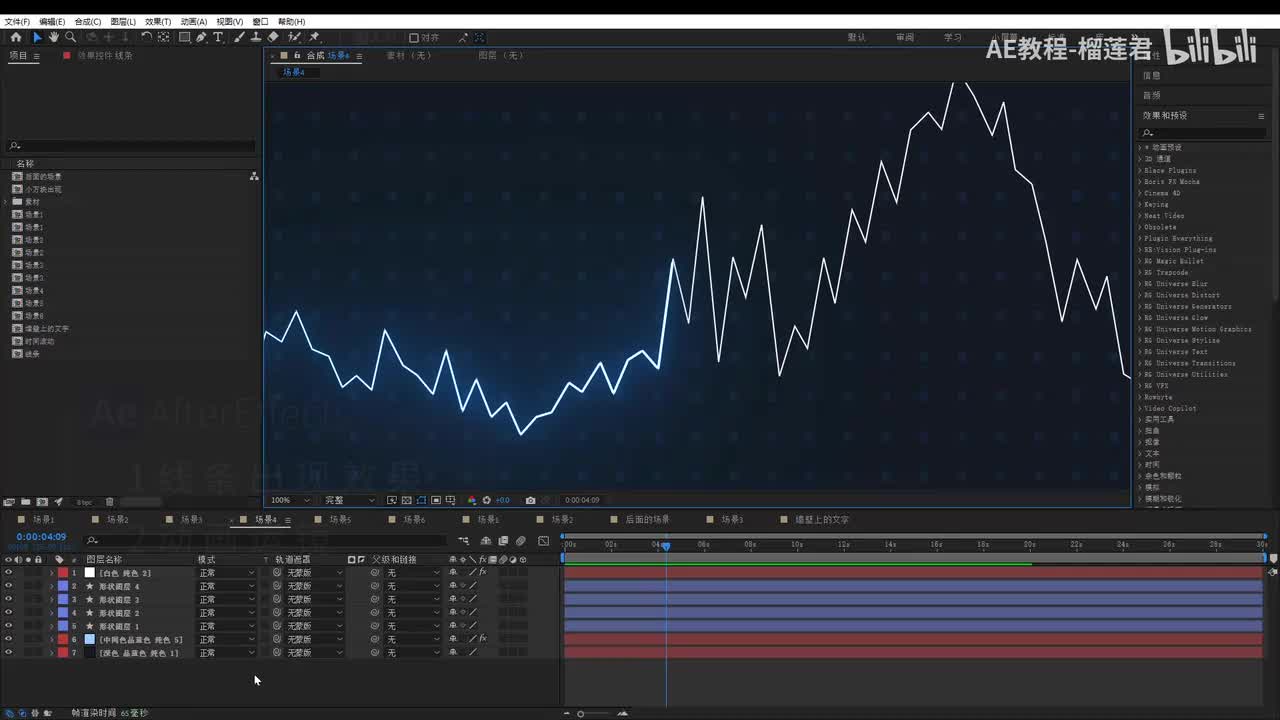
Task: Select the Clone Stamp tool
Action: tap(257, 37)
